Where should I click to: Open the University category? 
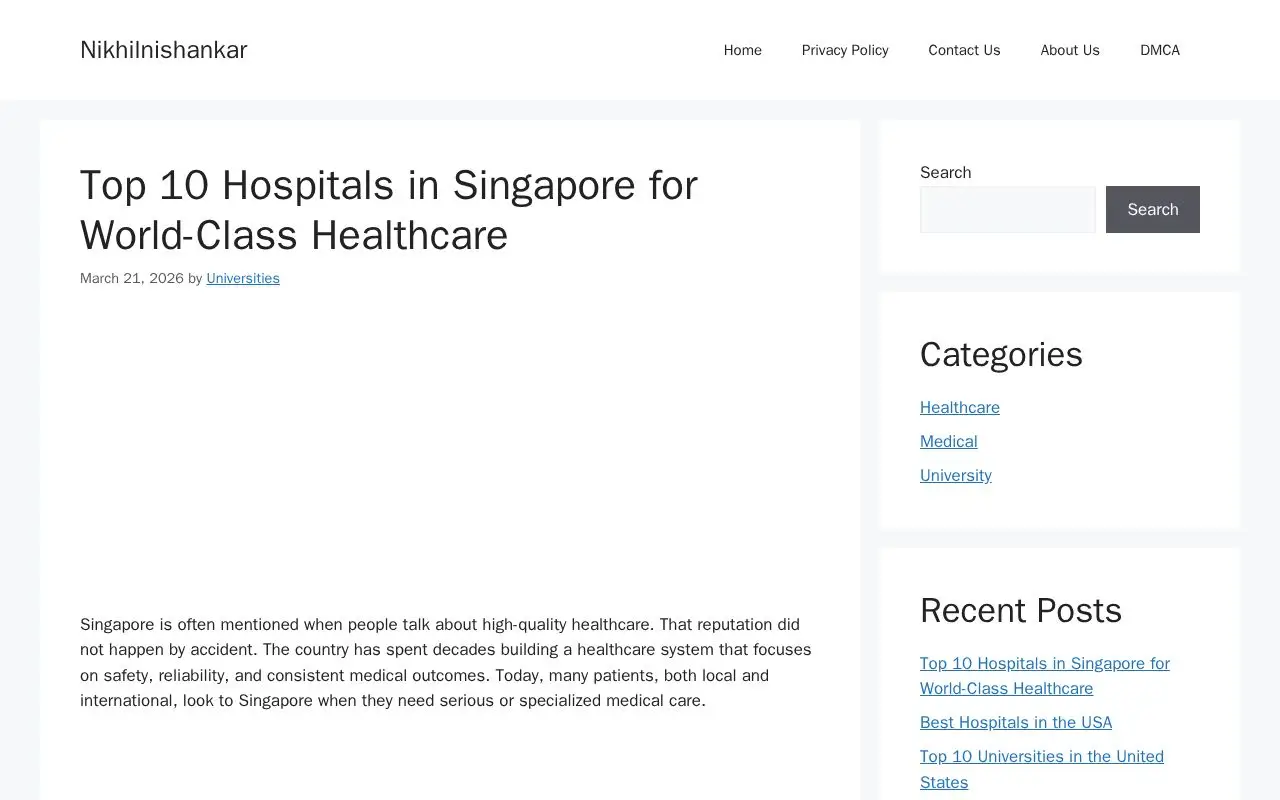point(956,475)
